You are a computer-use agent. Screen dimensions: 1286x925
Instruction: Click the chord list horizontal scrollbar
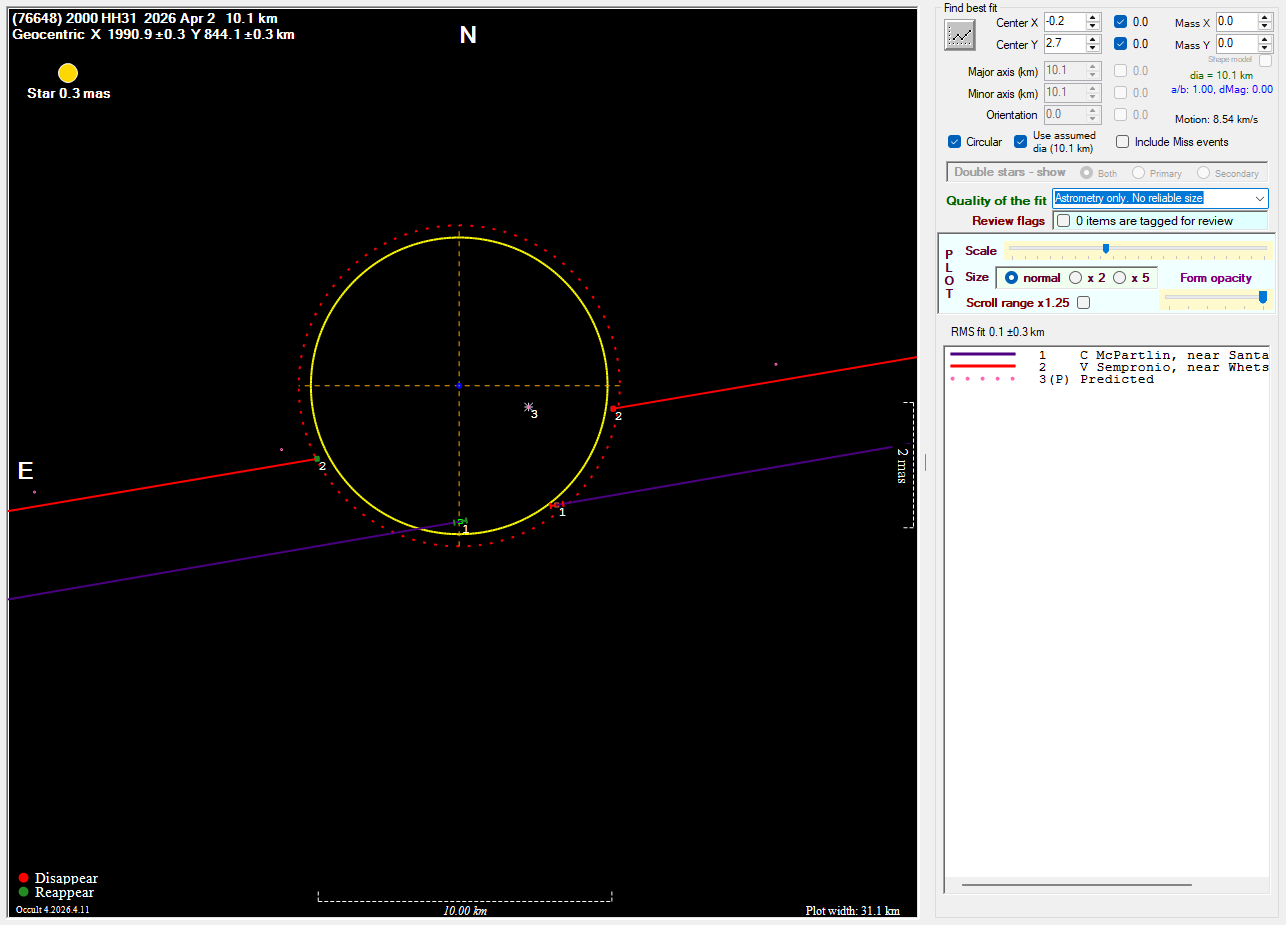point(1076,885)
